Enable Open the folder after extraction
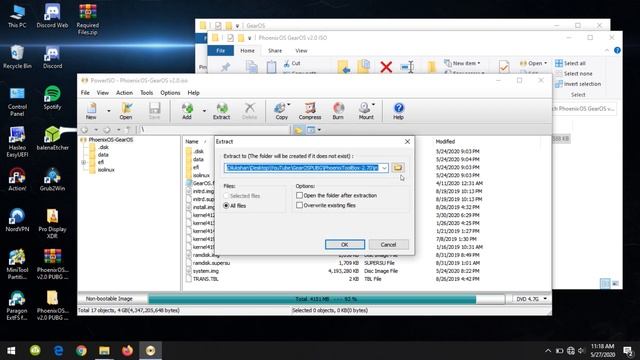The image size is (640, 360). [299, 196]
